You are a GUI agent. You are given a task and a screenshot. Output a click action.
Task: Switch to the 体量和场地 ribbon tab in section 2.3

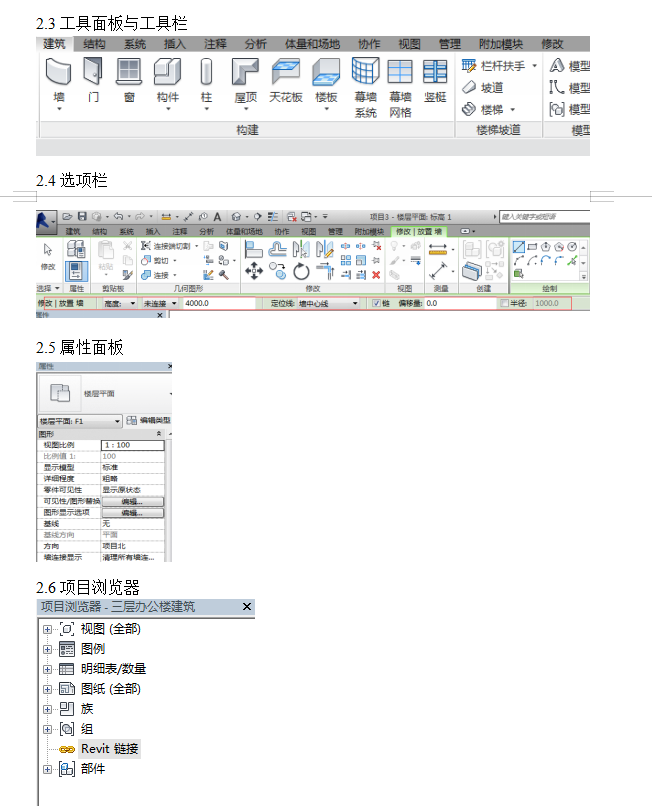(312, 44)
